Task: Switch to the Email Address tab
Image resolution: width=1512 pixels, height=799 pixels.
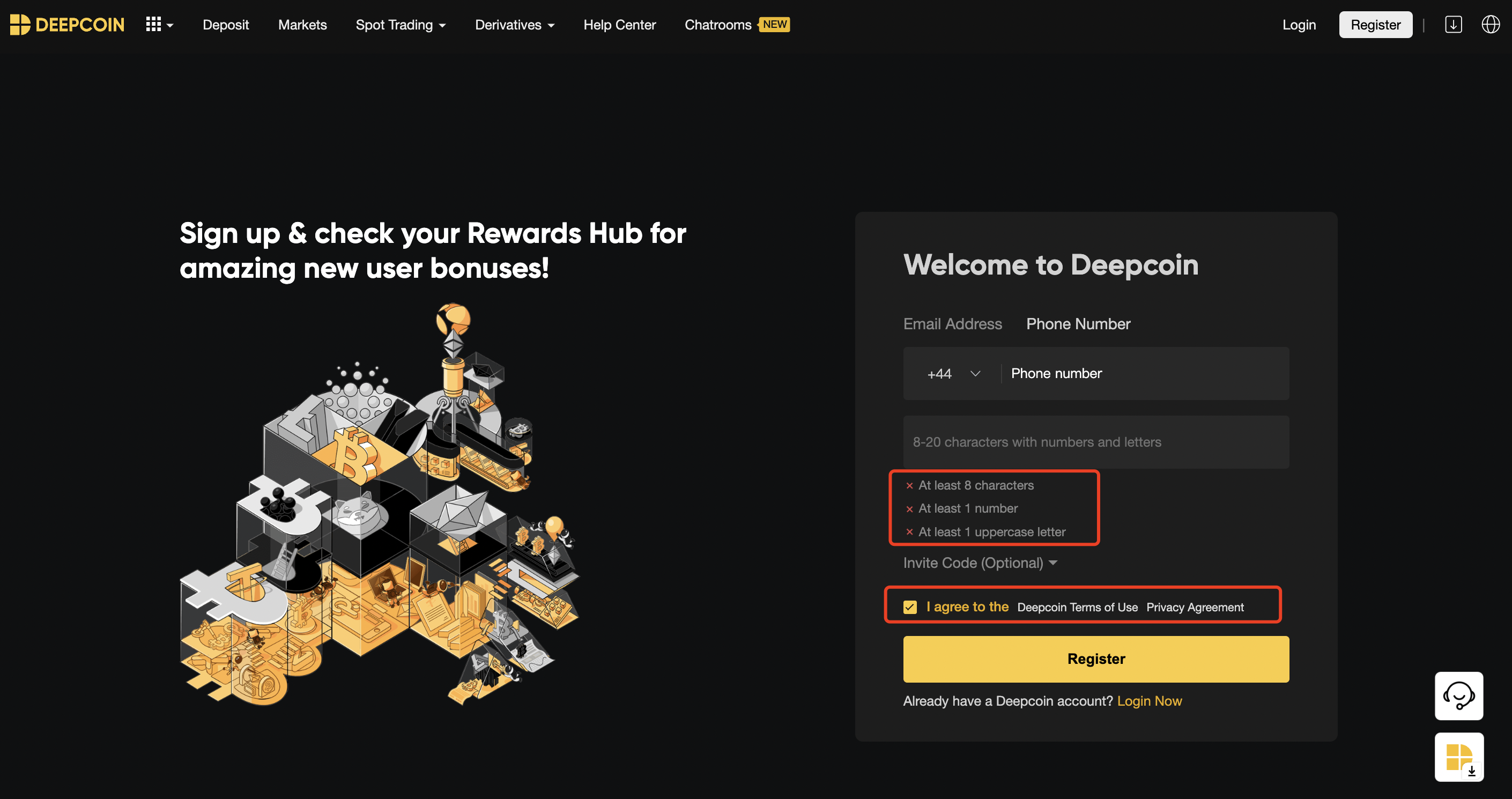Action: click(953, 324)
